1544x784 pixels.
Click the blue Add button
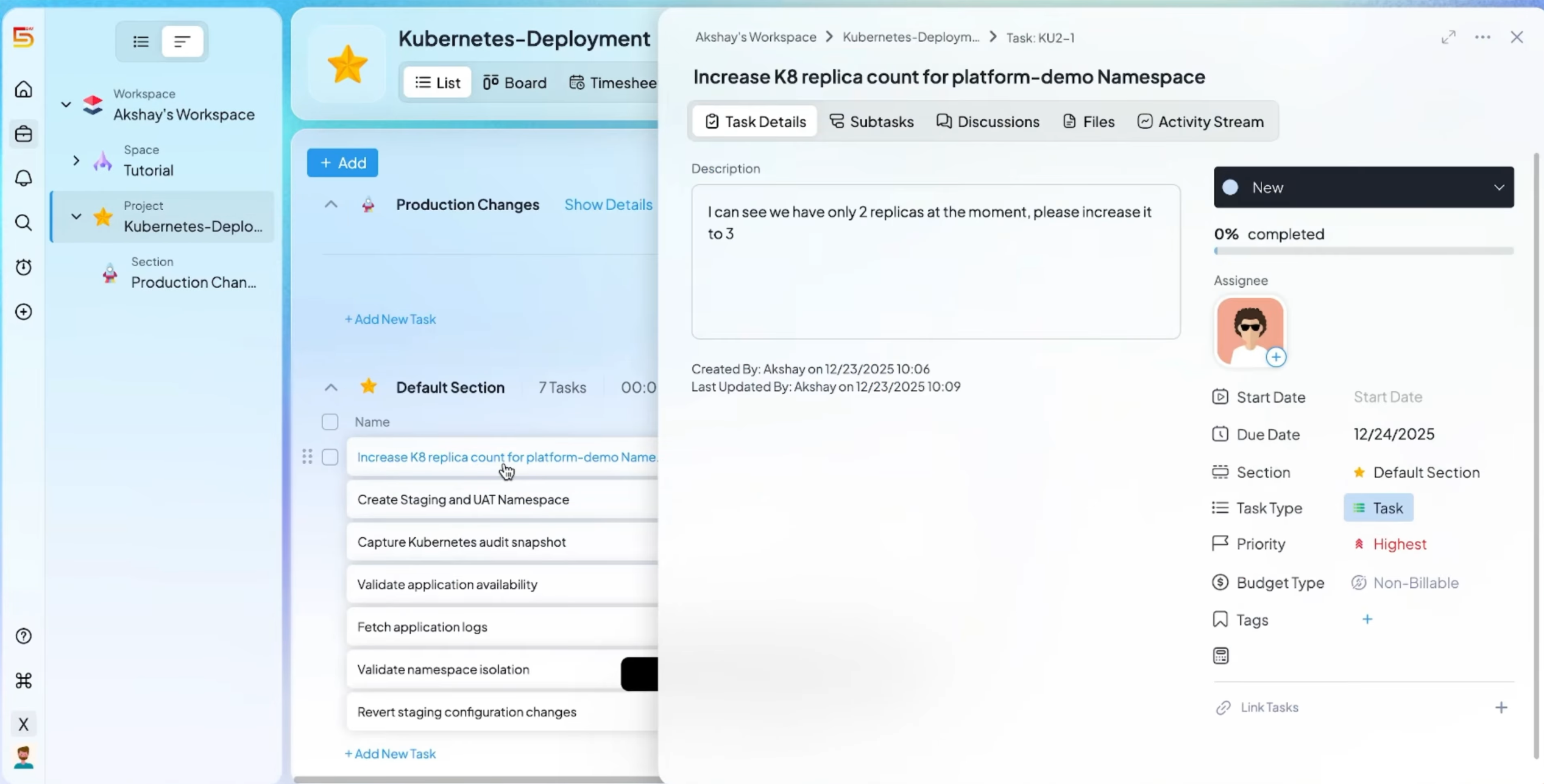(342, 163)
